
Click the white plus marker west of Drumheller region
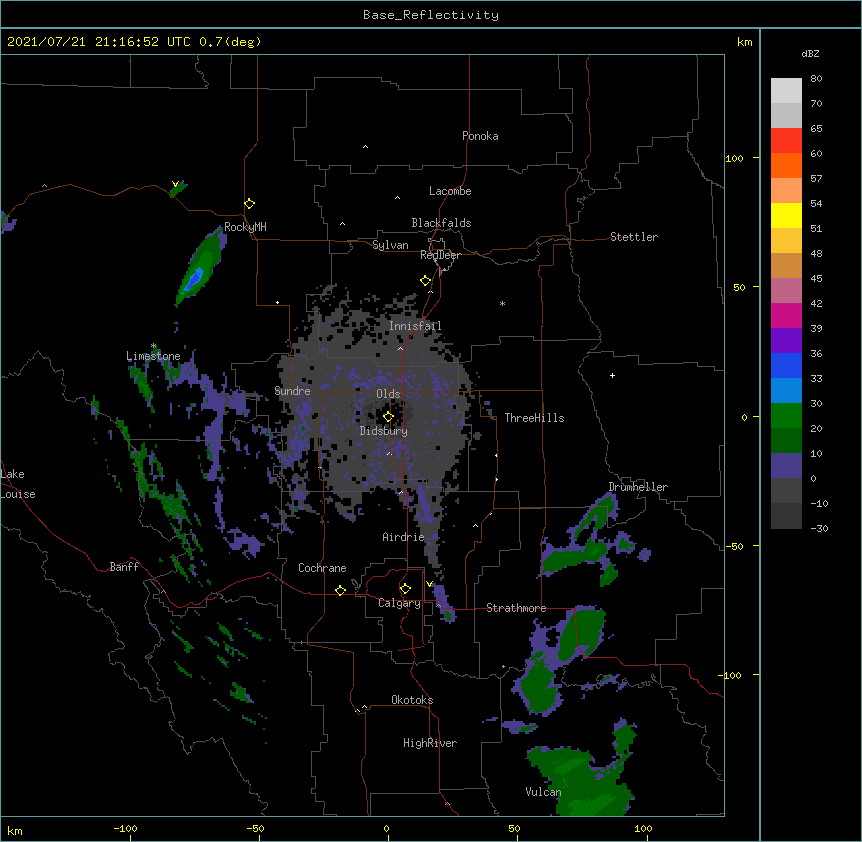612,375
